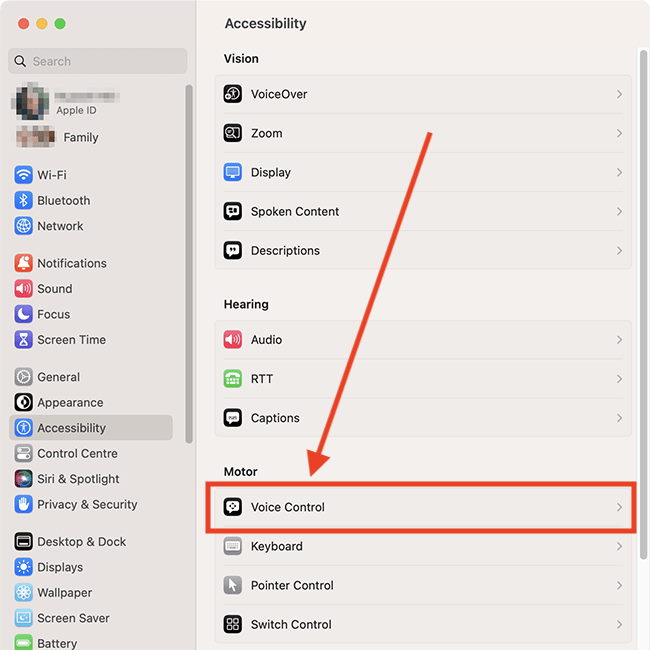This screenshot has width=650, height=650.
Task: Click the Control Centre toggles icon
Action: (24, 454)
